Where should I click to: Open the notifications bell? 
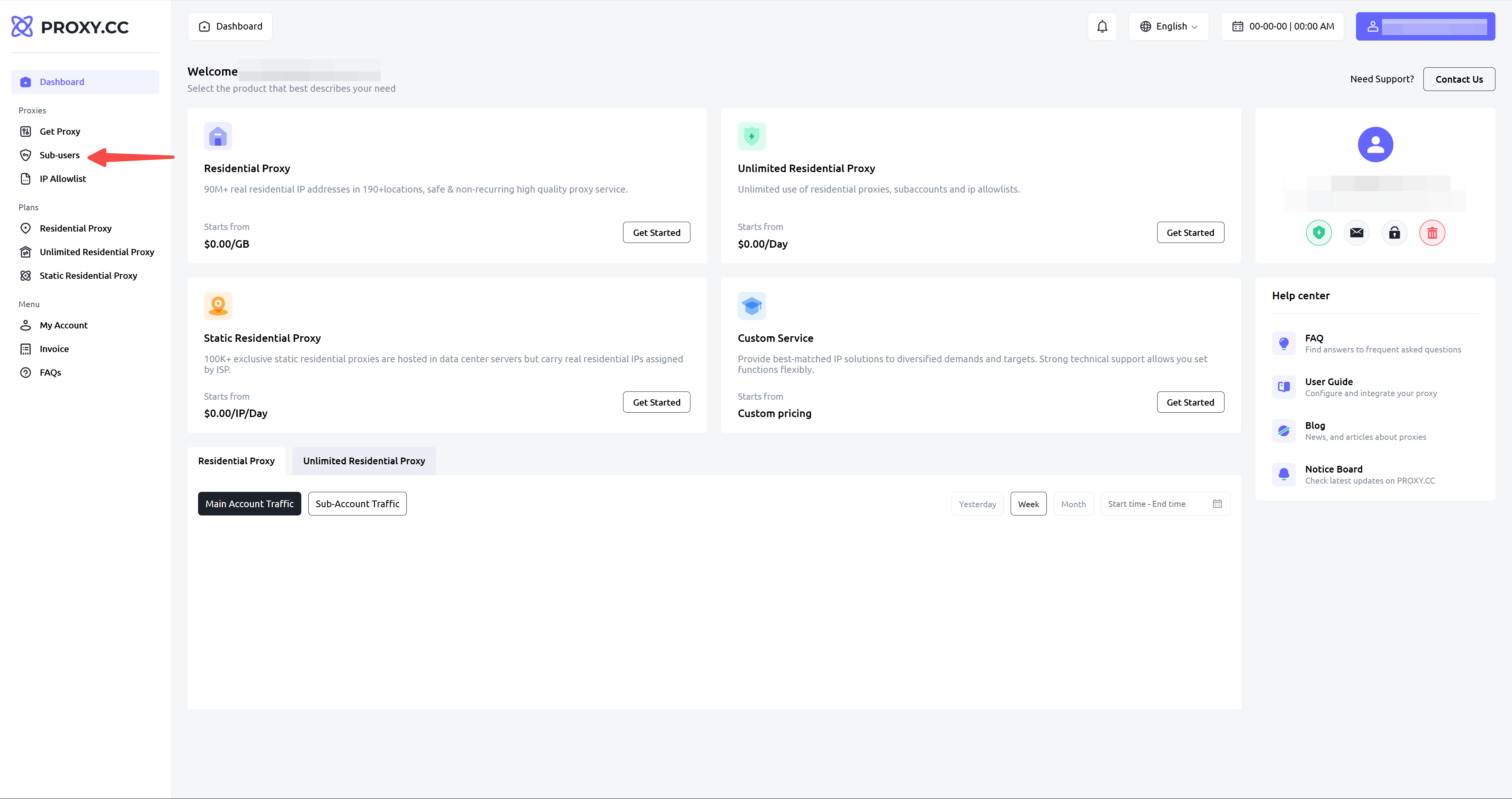(x=1102, y=26)
